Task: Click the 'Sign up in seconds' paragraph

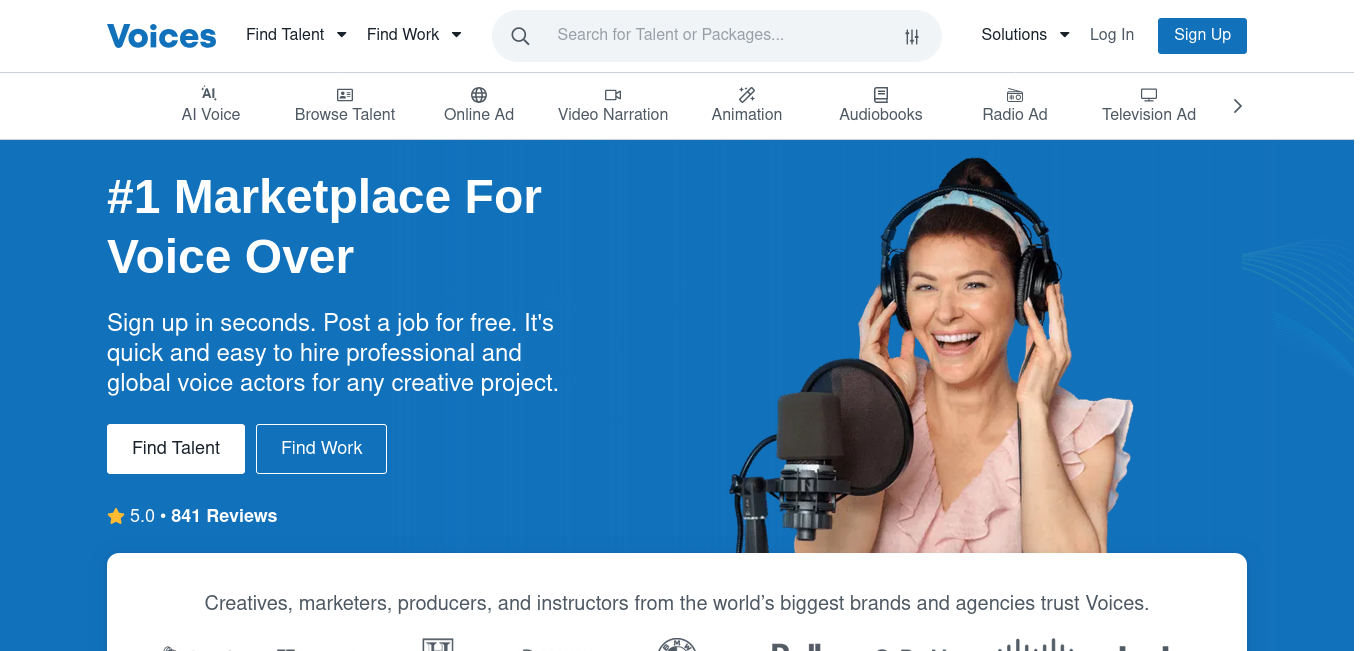Action: tap(333, 353)
